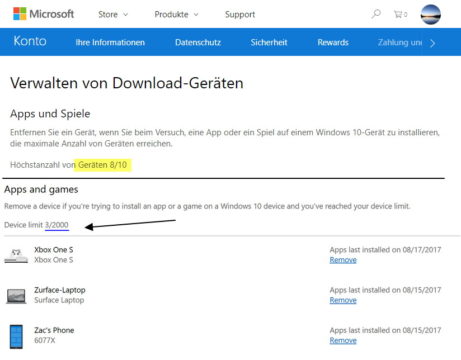461x360 pixels.
Task: Open the Support menu item
Action: [240, 14]
